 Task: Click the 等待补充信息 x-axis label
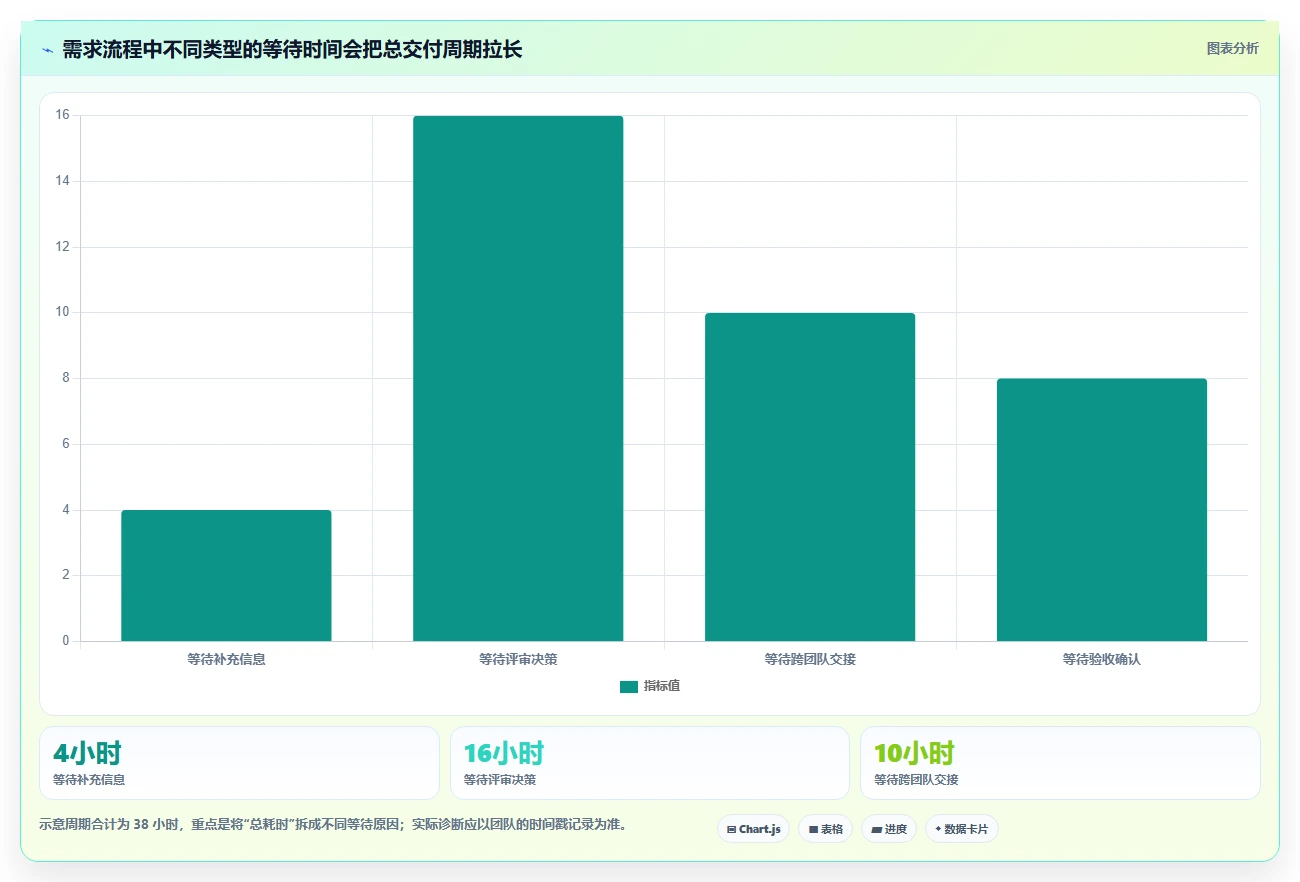coord(226,659)
